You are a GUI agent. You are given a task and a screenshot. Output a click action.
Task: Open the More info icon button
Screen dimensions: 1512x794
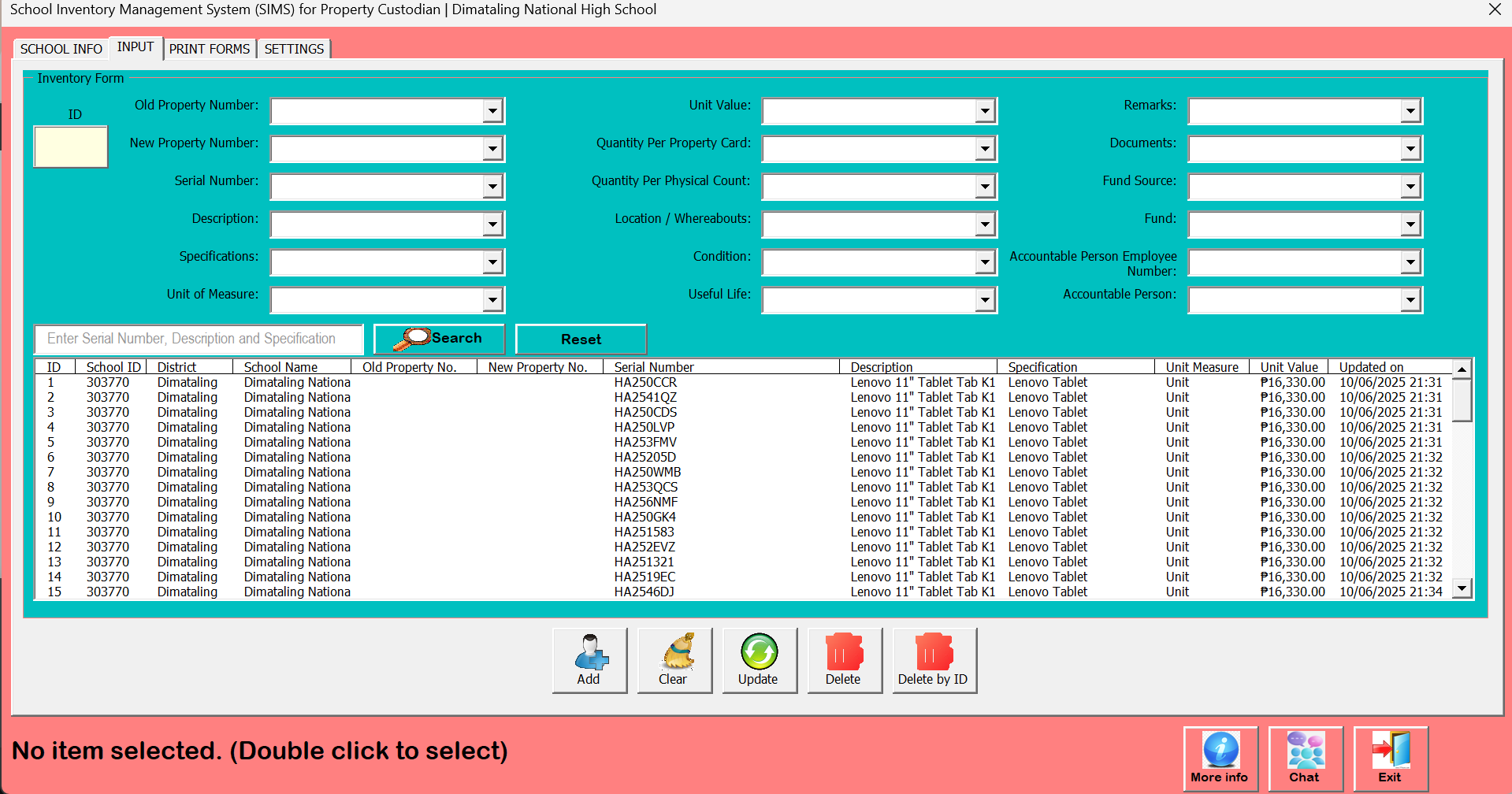[1220, 759]
